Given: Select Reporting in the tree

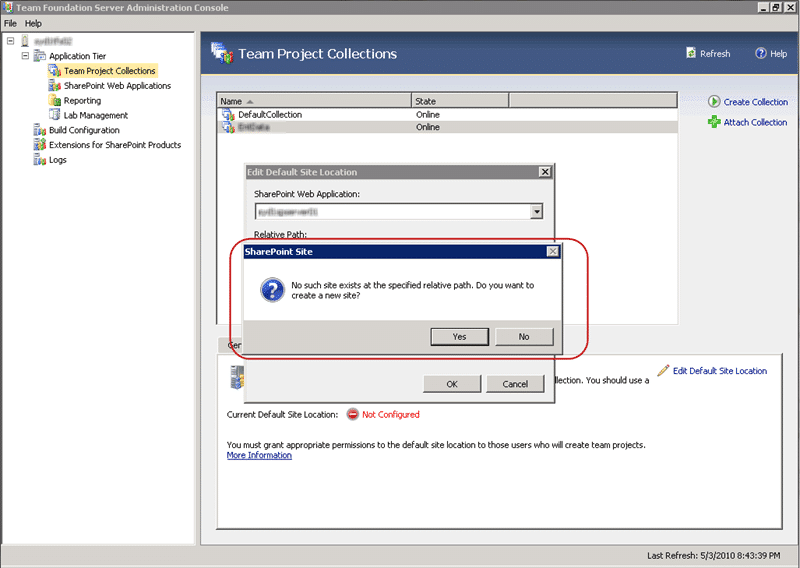Looking at the screenshot, I should tap(82, 100).
